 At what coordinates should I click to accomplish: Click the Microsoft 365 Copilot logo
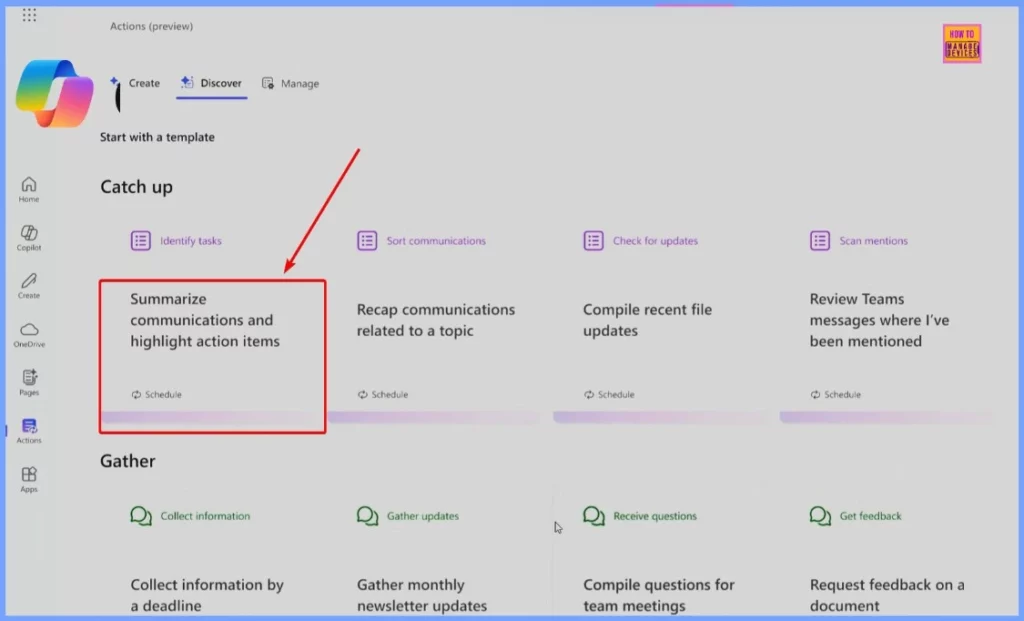click(x=54, y=93)
